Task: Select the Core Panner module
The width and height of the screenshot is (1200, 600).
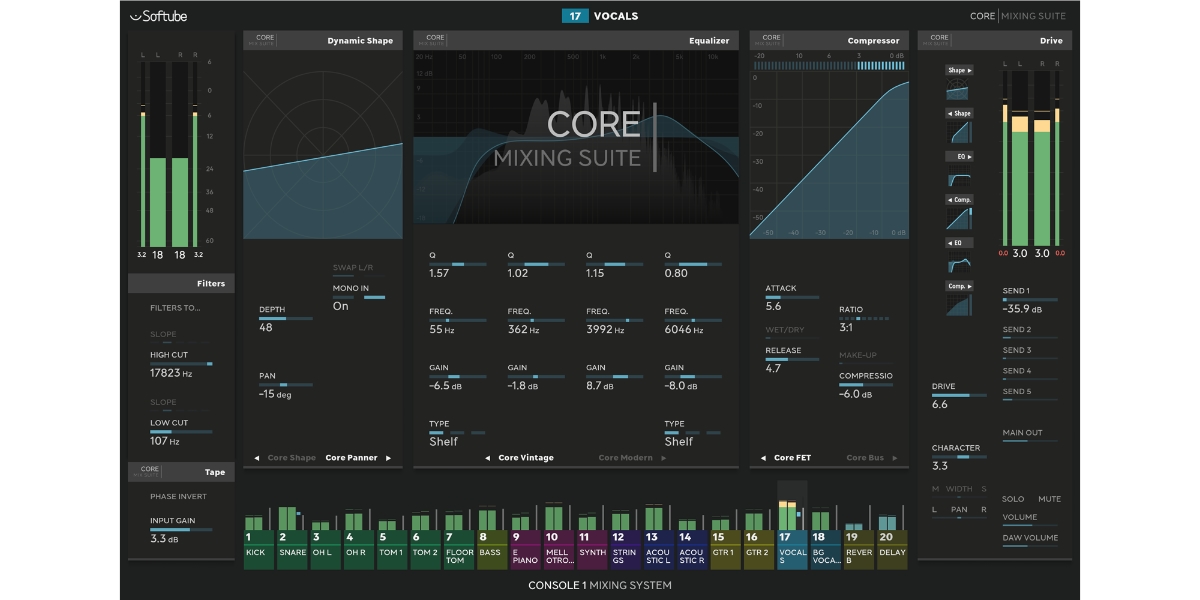Action: [351, 458]
